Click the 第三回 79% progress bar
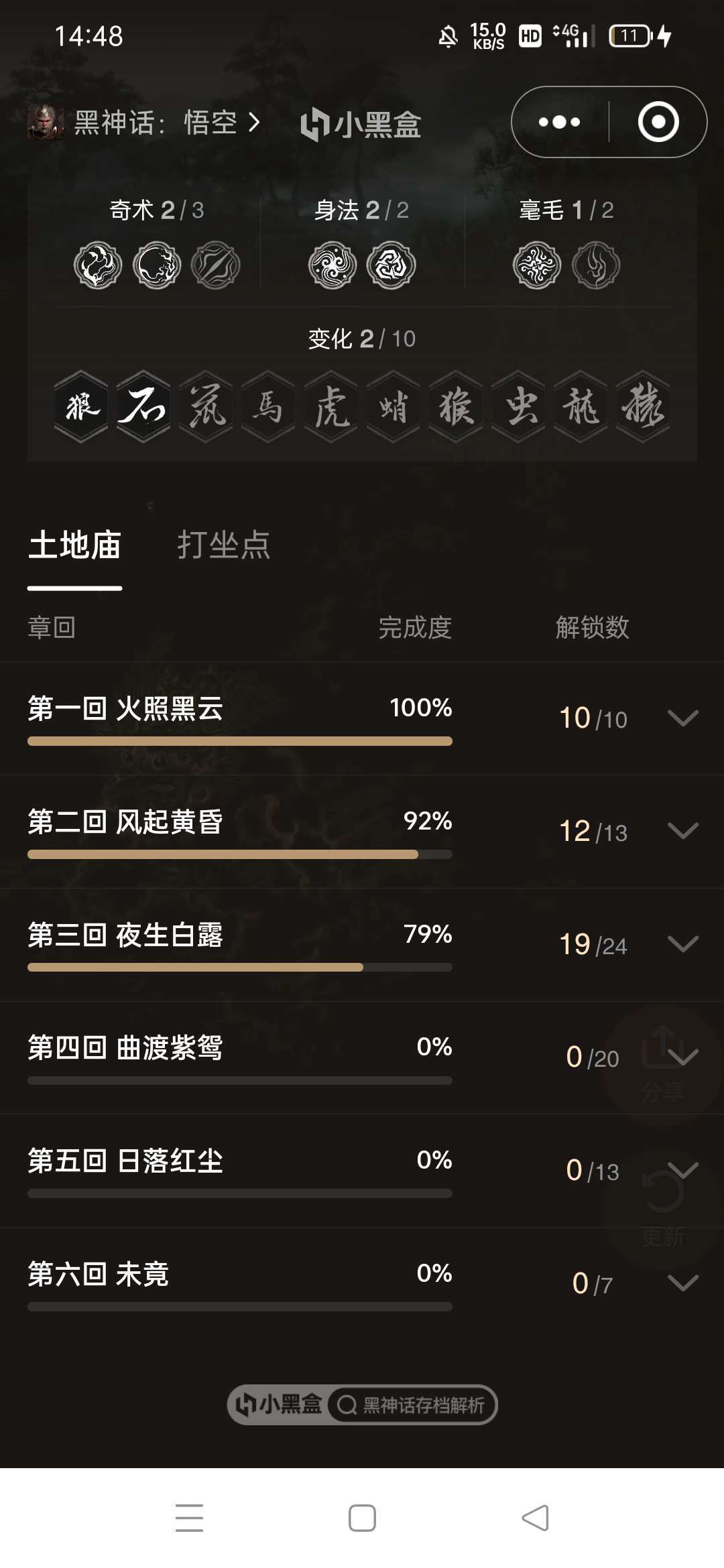Viewport: 724px width, 1568px height. [240, 968]
